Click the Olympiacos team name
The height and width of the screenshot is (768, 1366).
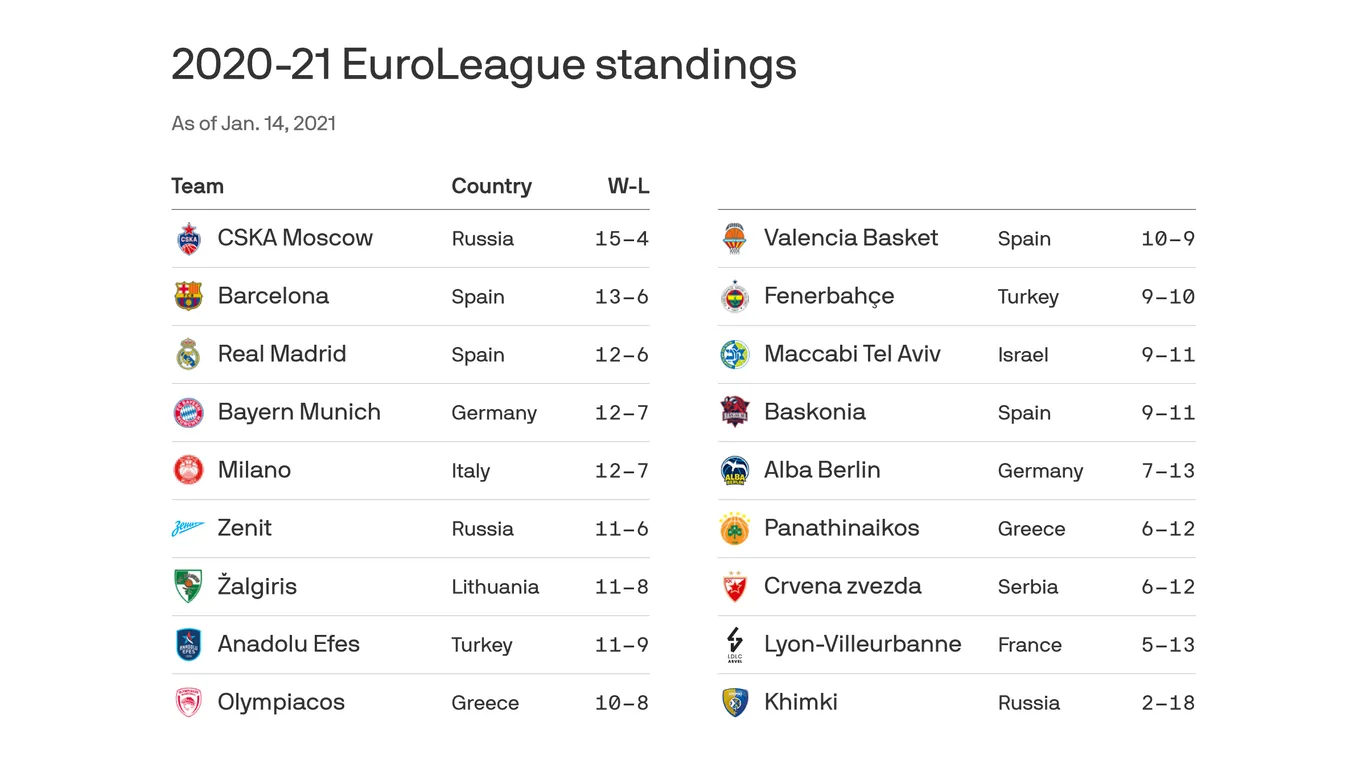[281, 702]
